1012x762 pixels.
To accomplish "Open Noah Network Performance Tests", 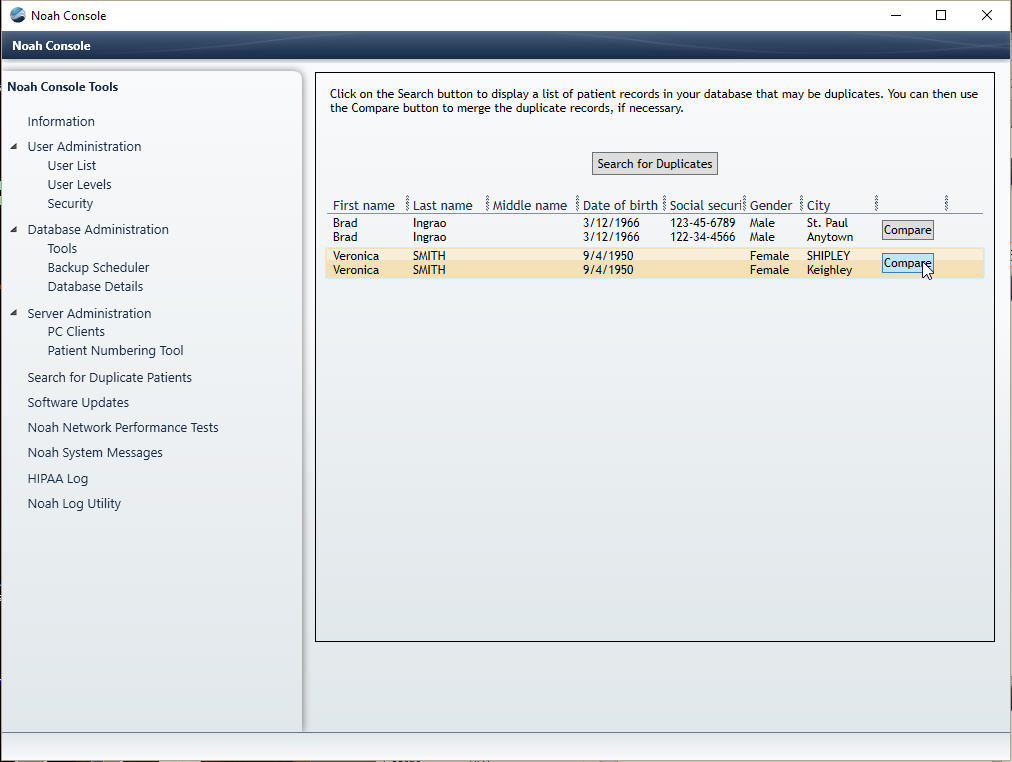I will (123, 428).
